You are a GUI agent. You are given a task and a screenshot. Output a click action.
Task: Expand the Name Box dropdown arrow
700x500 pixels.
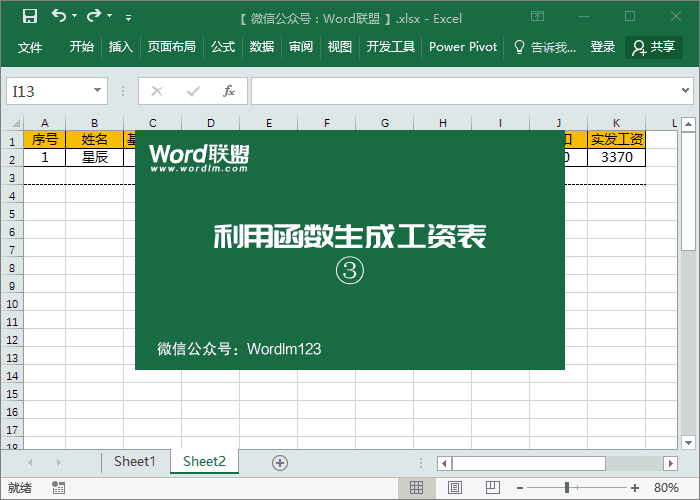[97, 91]
